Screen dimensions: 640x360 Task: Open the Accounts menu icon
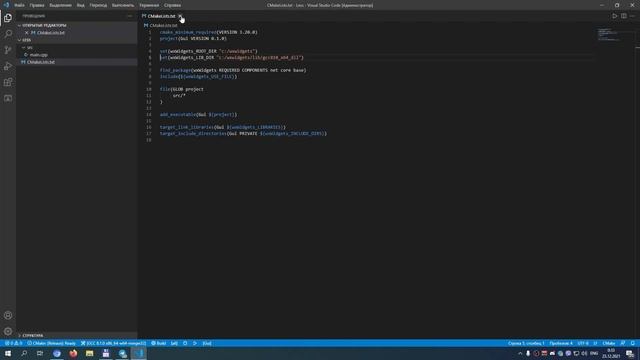click(8, 315)
